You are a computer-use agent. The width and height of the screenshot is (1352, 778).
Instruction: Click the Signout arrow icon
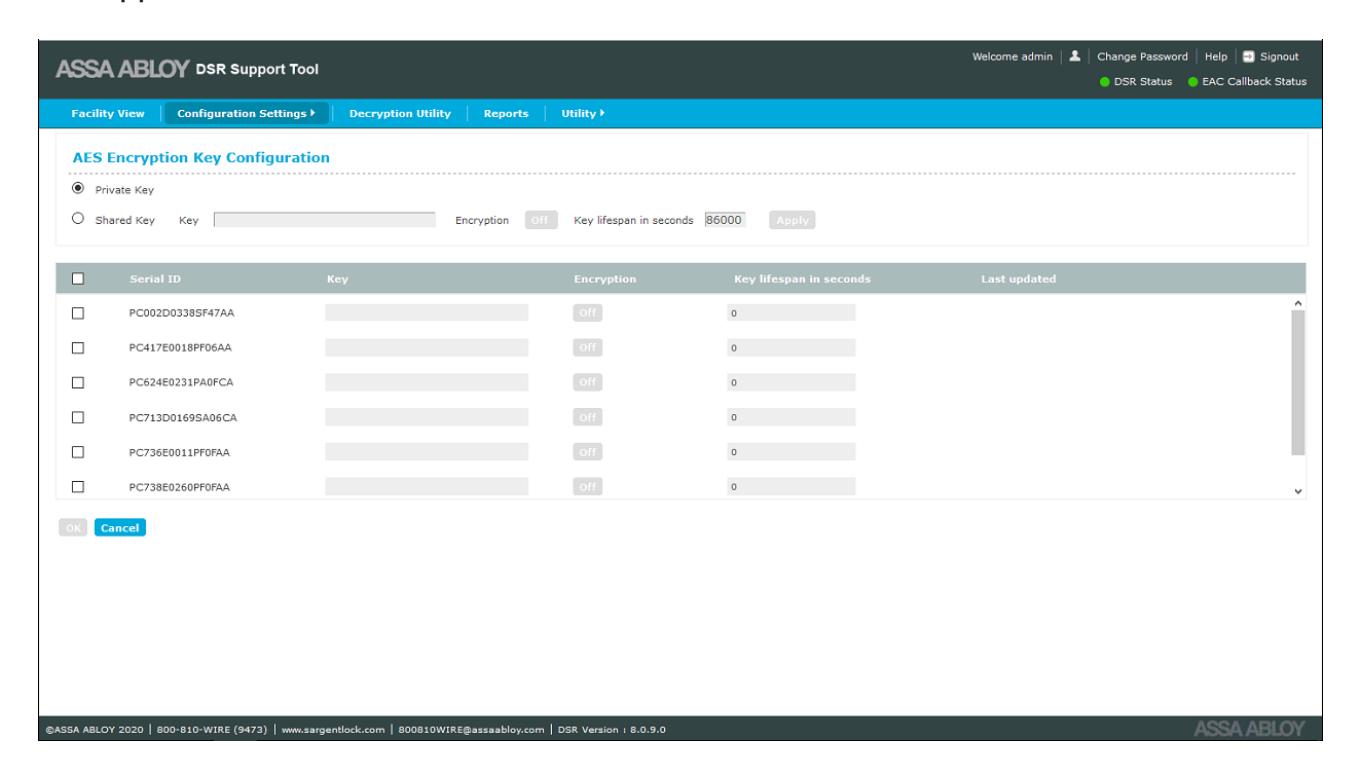coord(1250,56)
